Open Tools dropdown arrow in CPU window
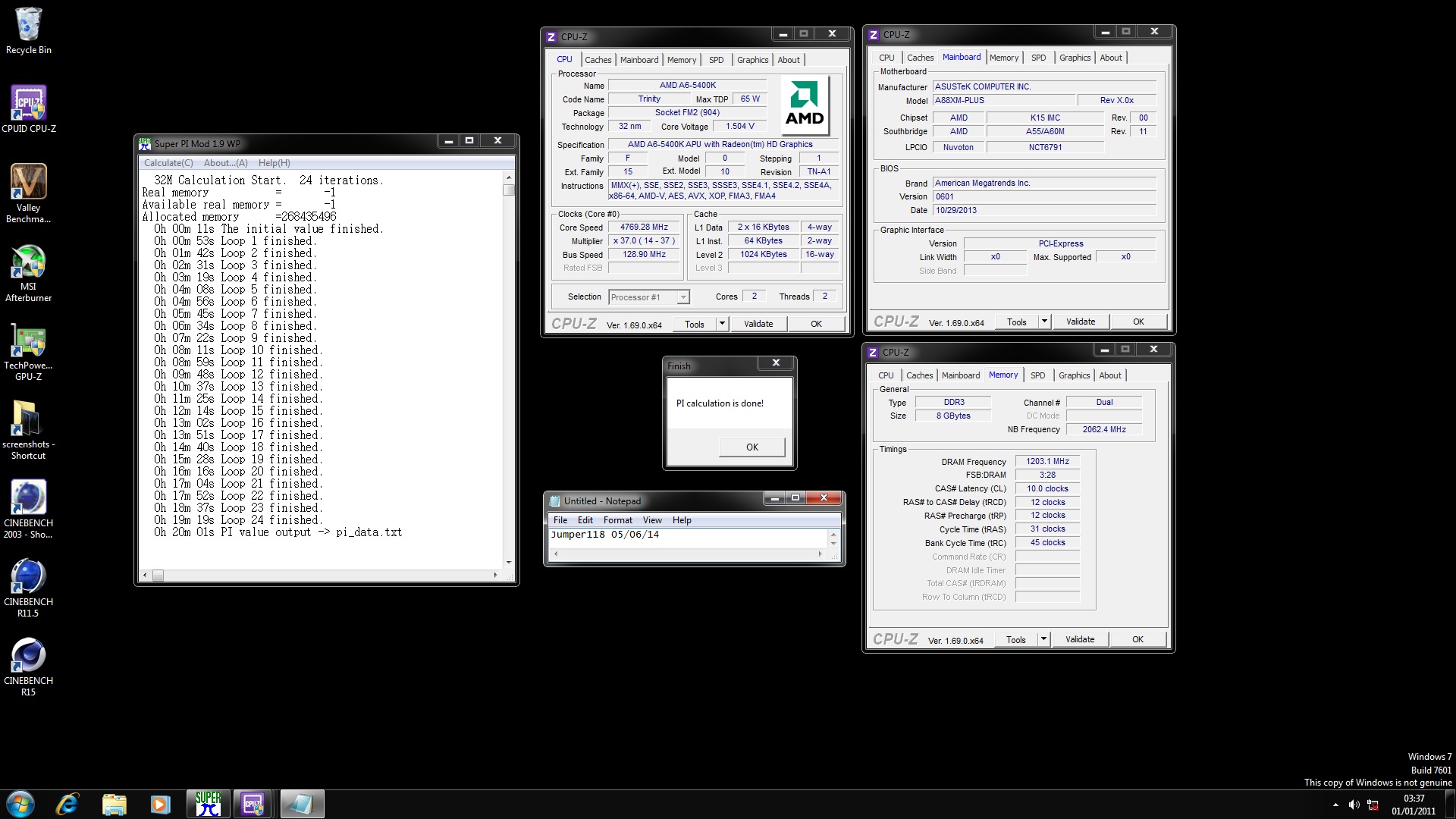Image resolution: width=1456 pixels, height=819 pixels. [722, 324]
